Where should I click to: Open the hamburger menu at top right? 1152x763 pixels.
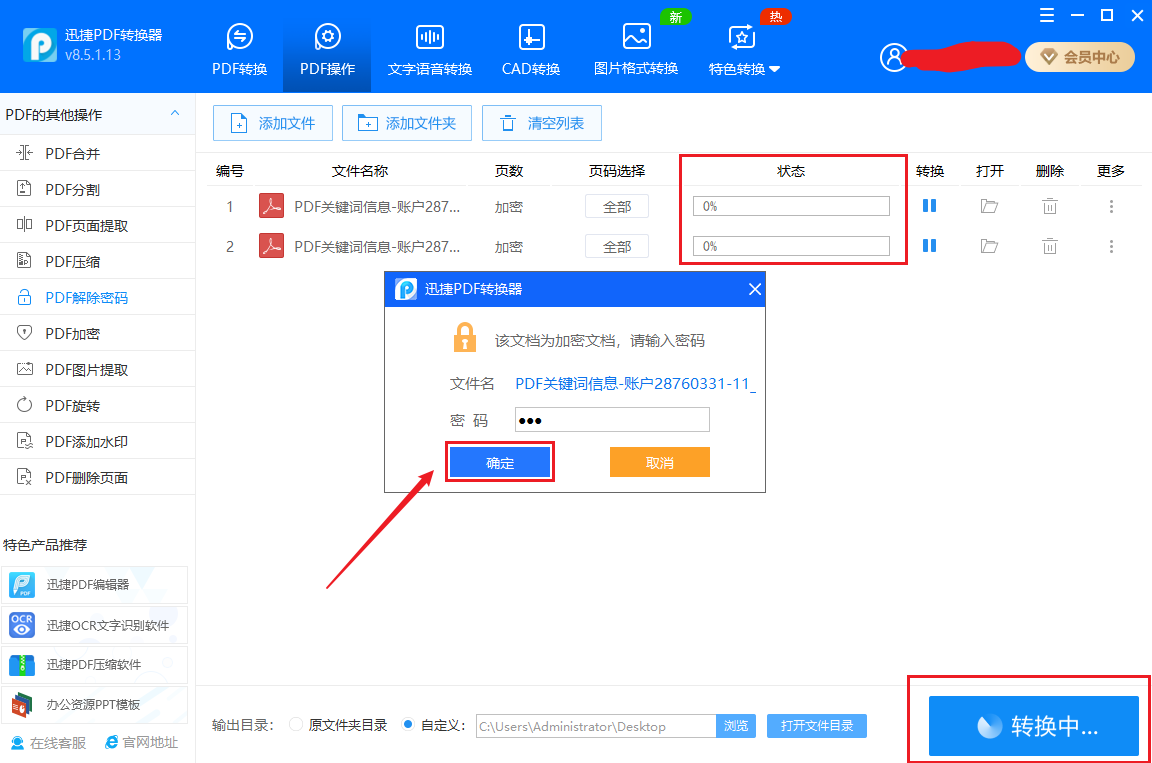(x=1046, y=15)
